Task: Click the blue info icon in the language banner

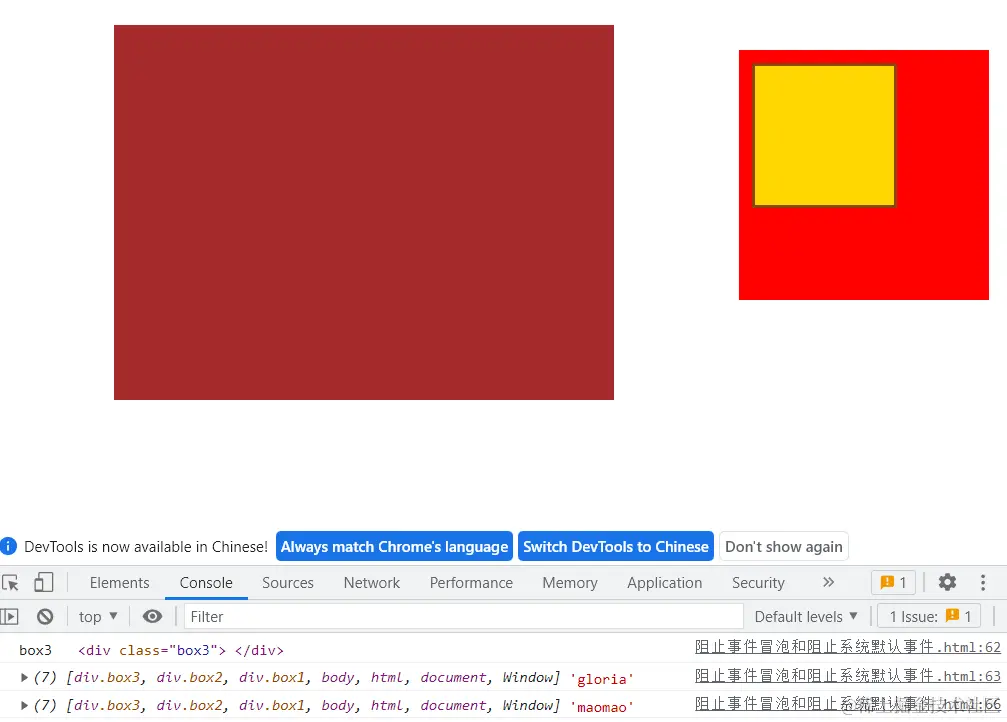Action: tap(8, 546)
